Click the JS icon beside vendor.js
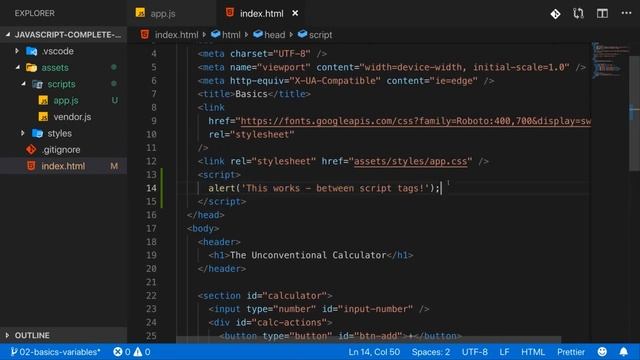 coord(43,117)
